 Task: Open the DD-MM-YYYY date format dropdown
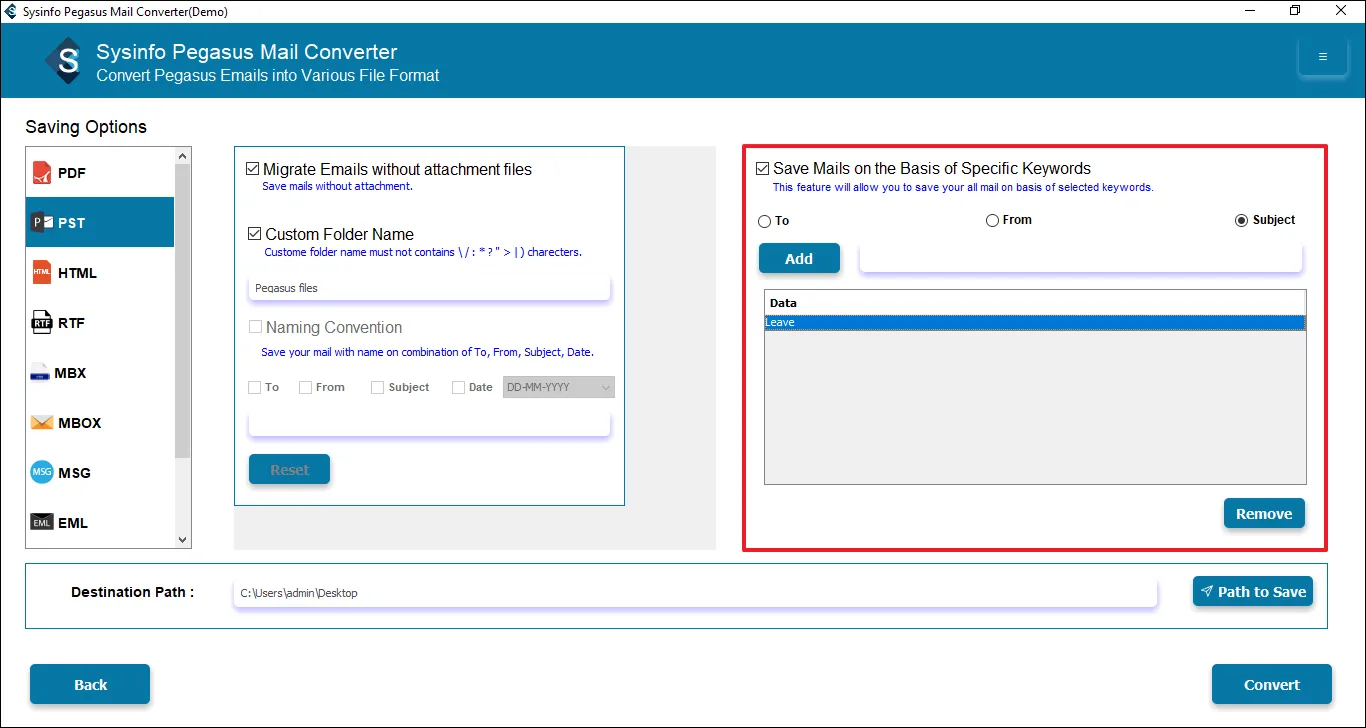[559, 387]
